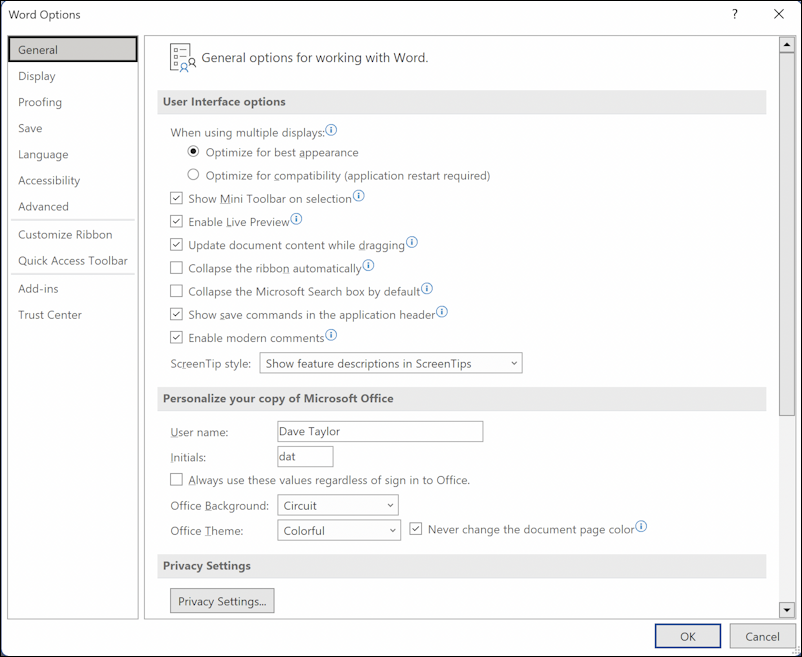The height and width of the screenshot is (657, 802).
Task: Uncheck Never change the document page color
Action: coord(416,529)
